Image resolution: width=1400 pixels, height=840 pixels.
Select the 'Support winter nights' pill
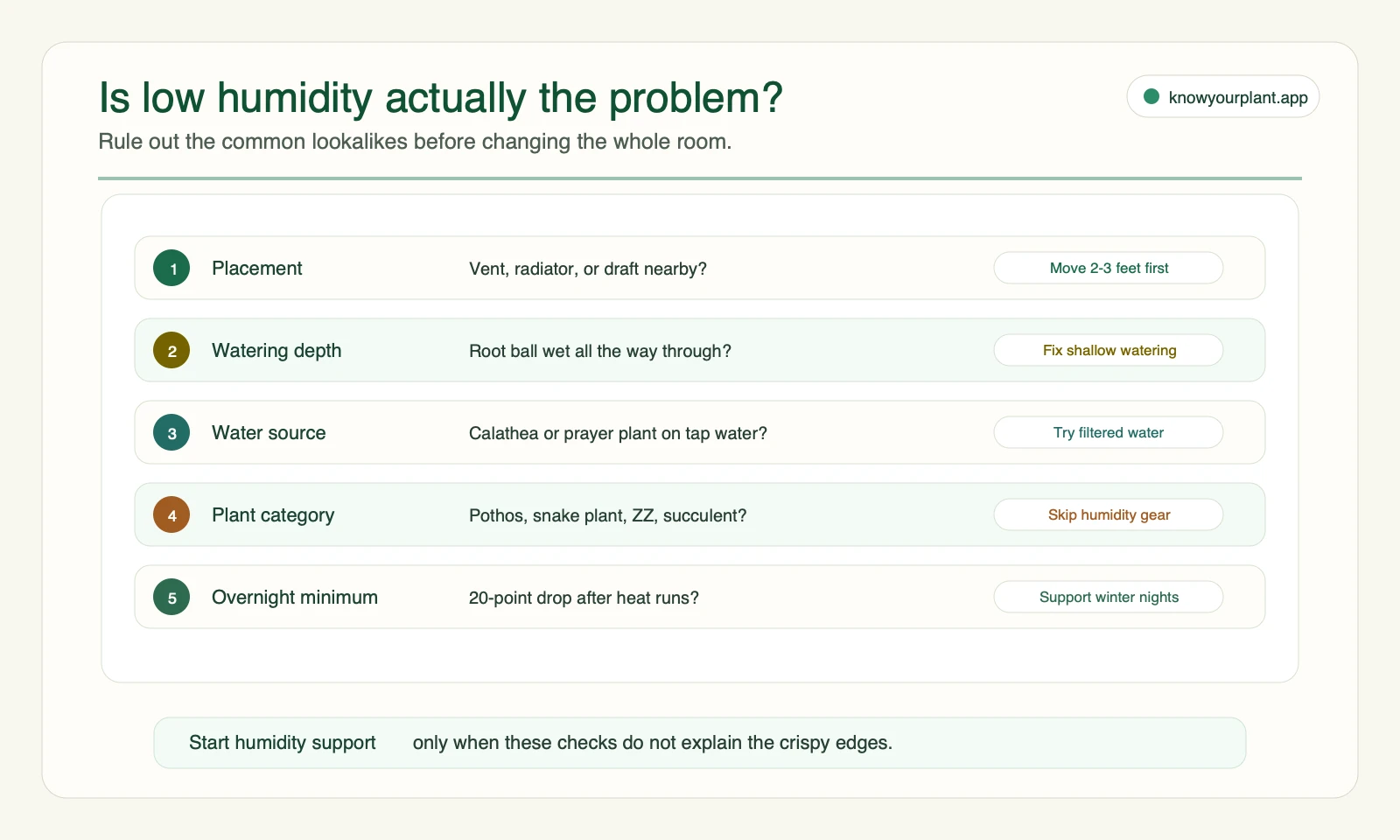[1109, 597]
